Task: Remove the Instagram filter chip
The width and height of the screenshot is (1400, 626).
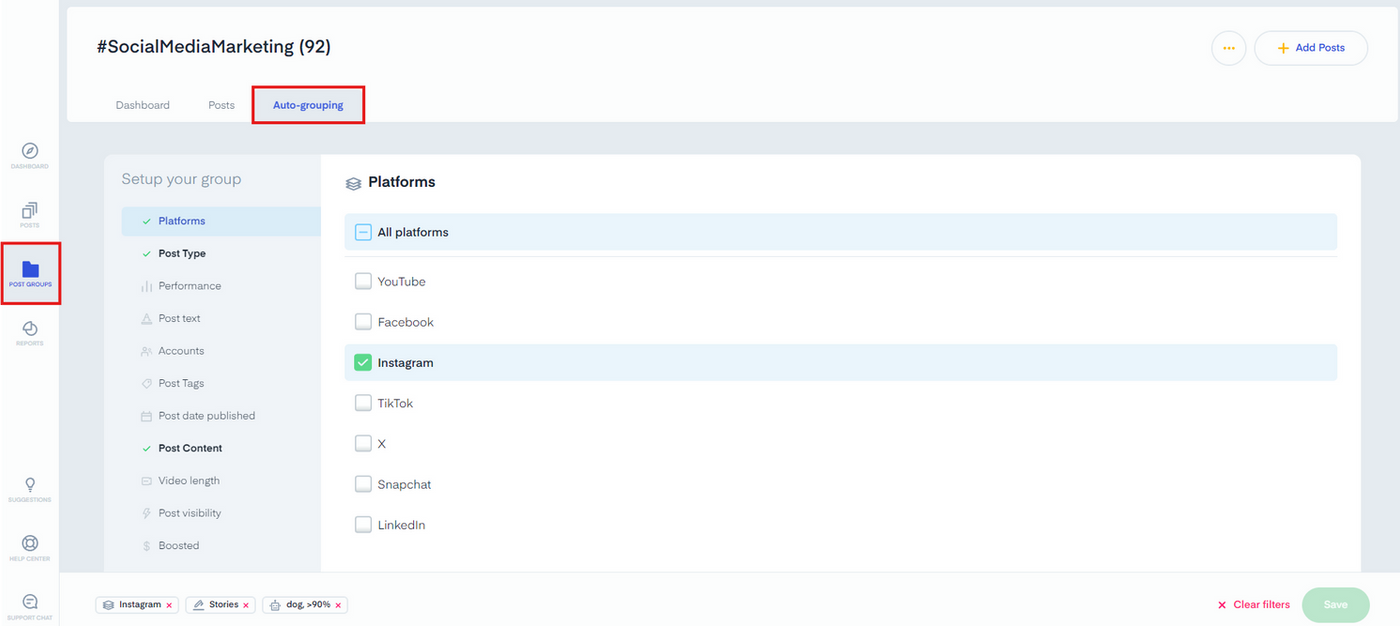Action: [x=170, y=605]
